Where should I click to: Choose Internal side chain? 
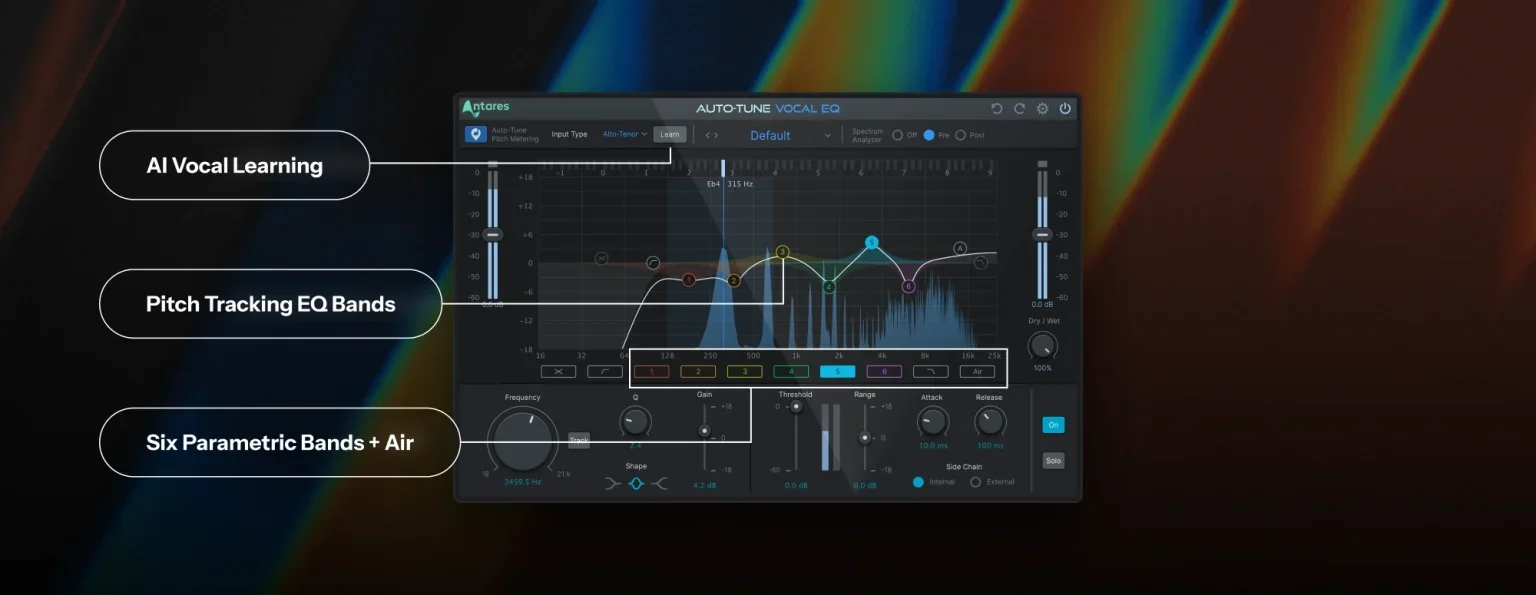click(918, 482)
